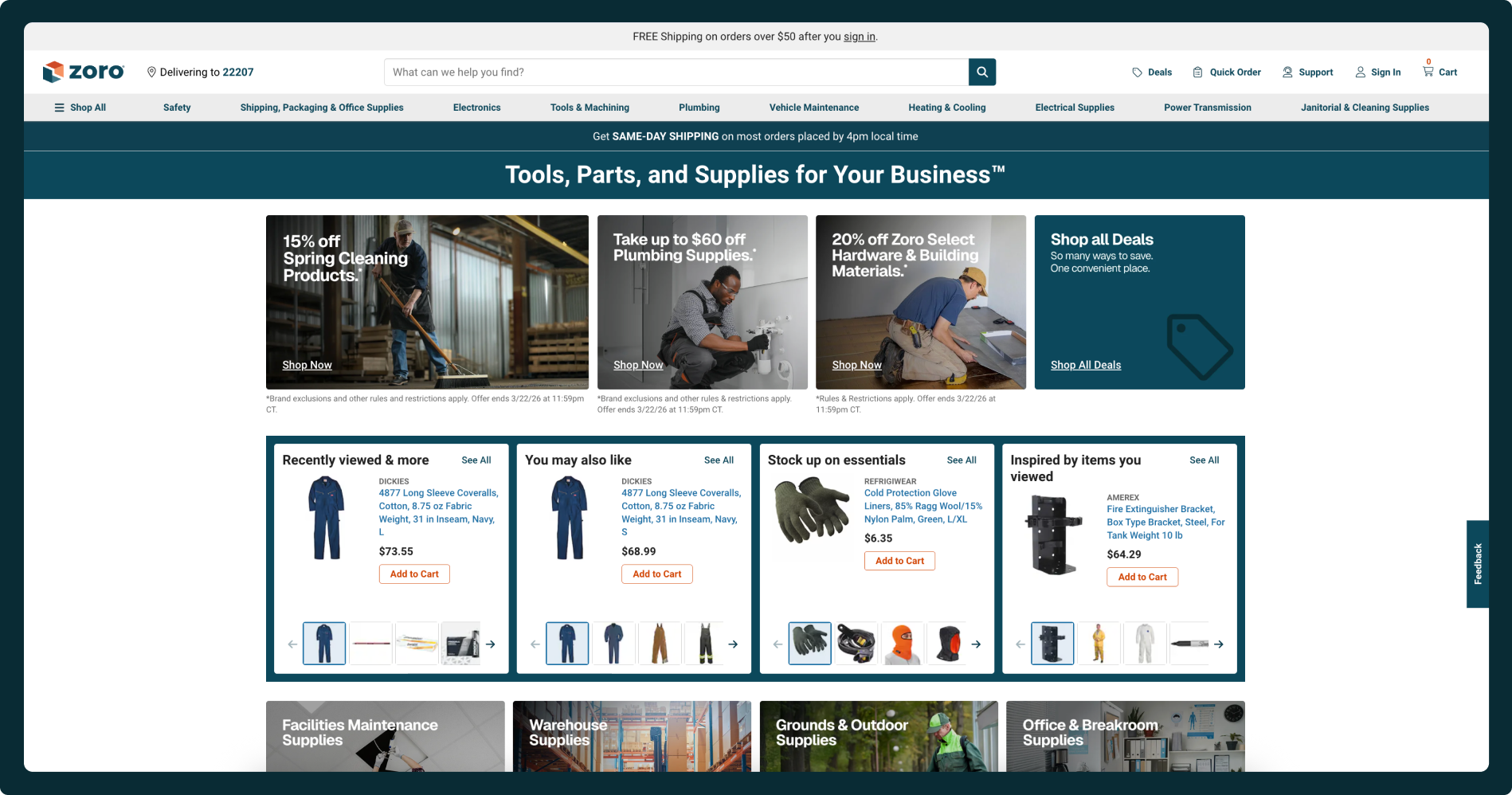Open the shopping Cart icon
Screen dimensions: 1512x795
pyautogui.click(x=1428, y=71)
